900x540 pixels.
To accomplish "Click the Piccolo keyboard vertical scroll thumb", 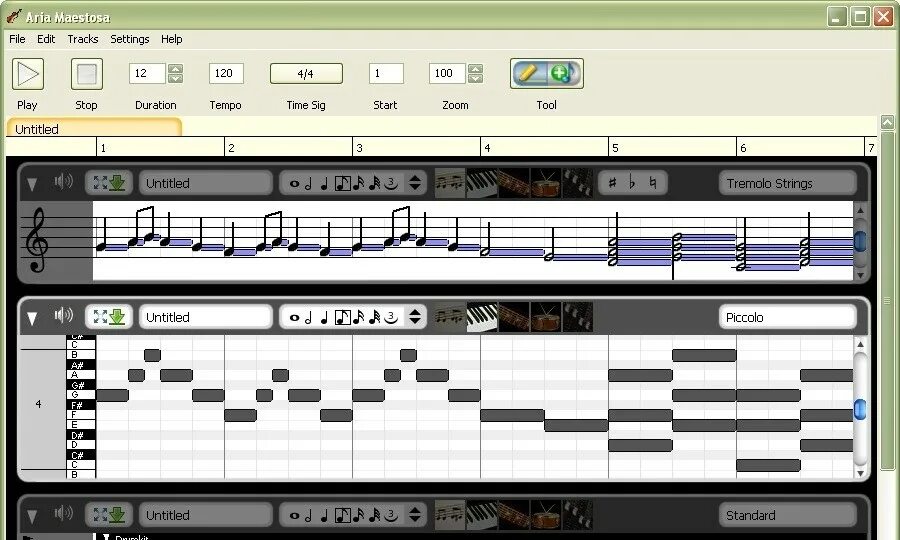I will pos(860,409).
